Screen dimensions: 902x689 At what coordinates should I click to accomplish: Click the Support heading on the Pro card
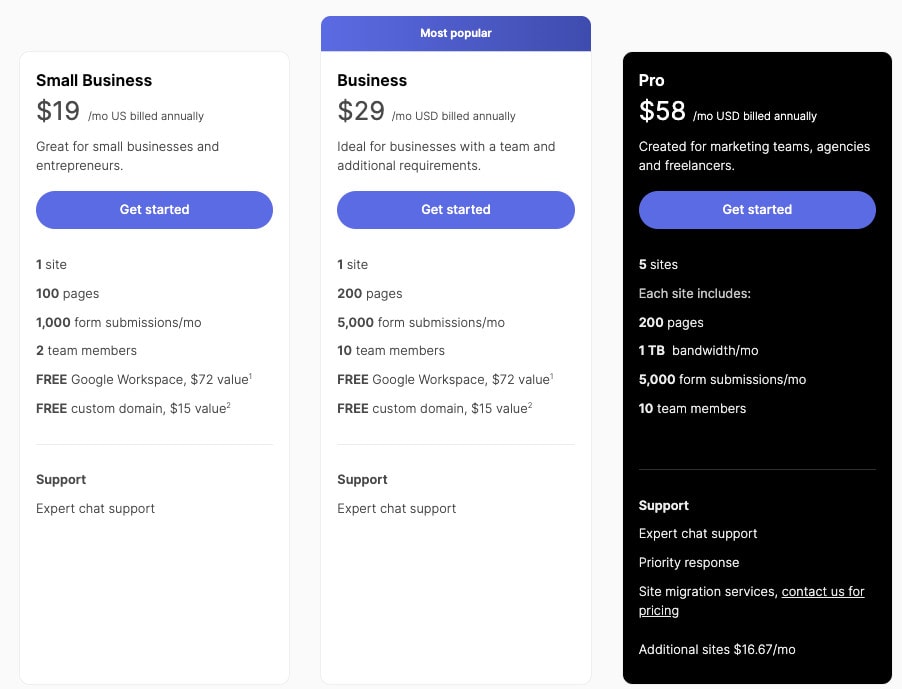pyautogui.click(x=663, y=505)
